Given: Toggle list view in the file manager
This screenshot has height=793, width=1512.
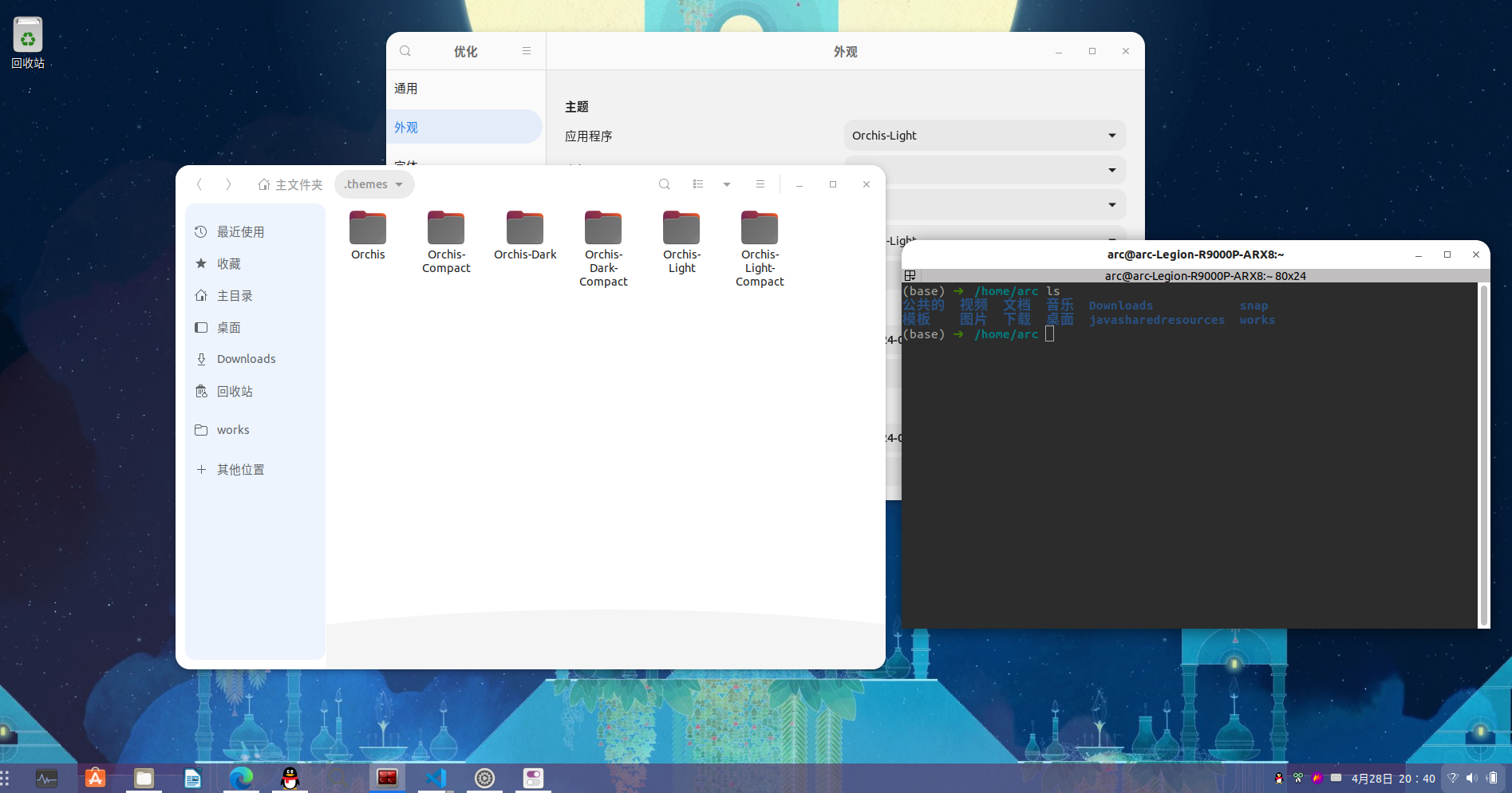Looking at the screenshot, I should coord(698,184).
